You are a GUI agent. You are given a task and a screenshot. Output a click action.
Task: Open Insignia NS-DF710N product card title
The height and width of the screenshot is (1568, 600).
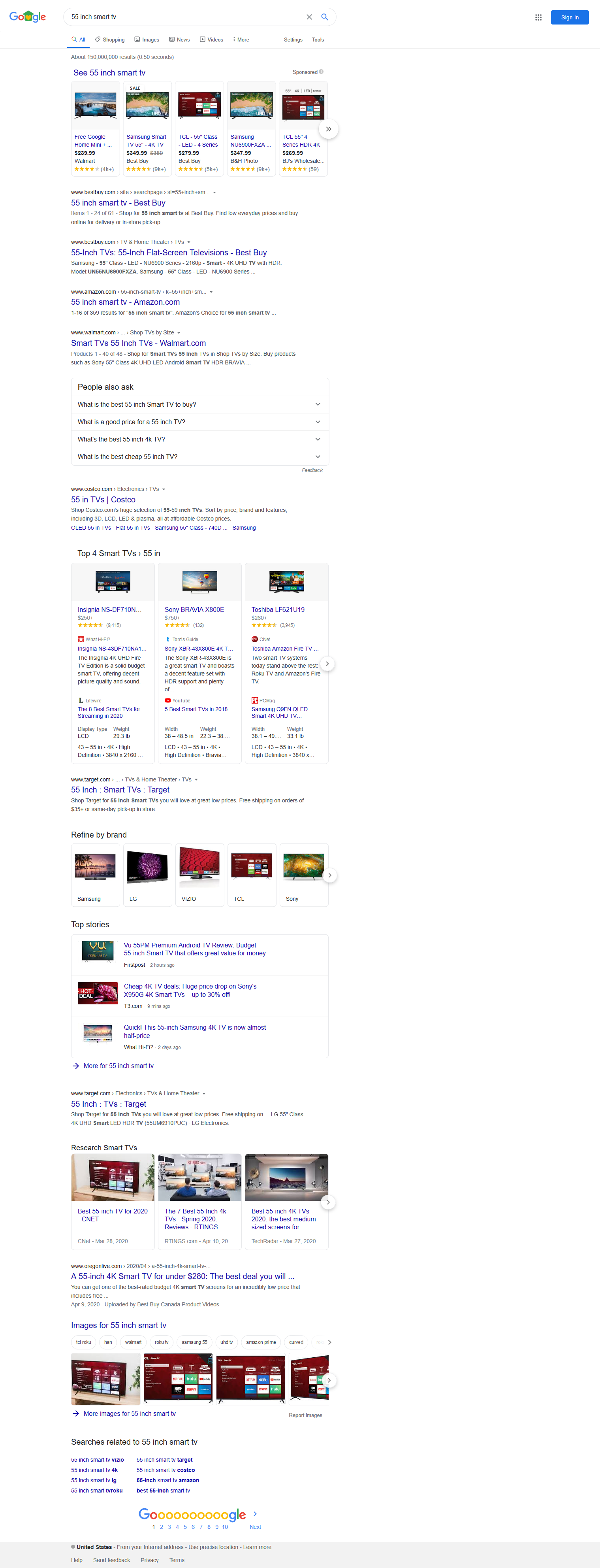(x=109, y=609)
